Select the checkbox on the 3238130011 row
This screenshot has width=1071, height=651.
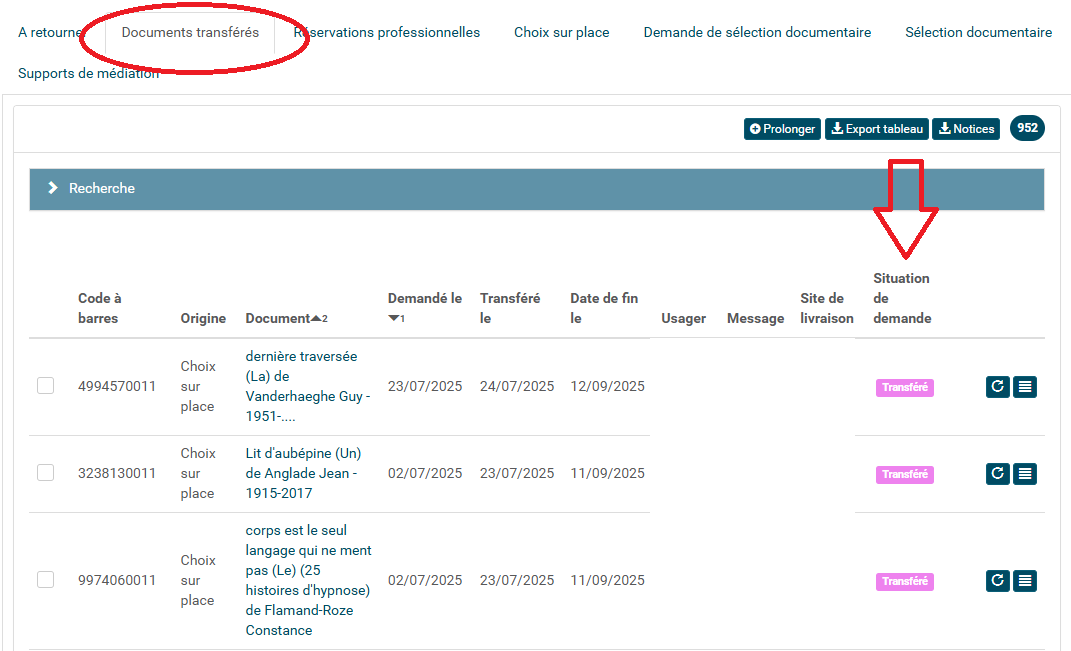coord(45,474)
